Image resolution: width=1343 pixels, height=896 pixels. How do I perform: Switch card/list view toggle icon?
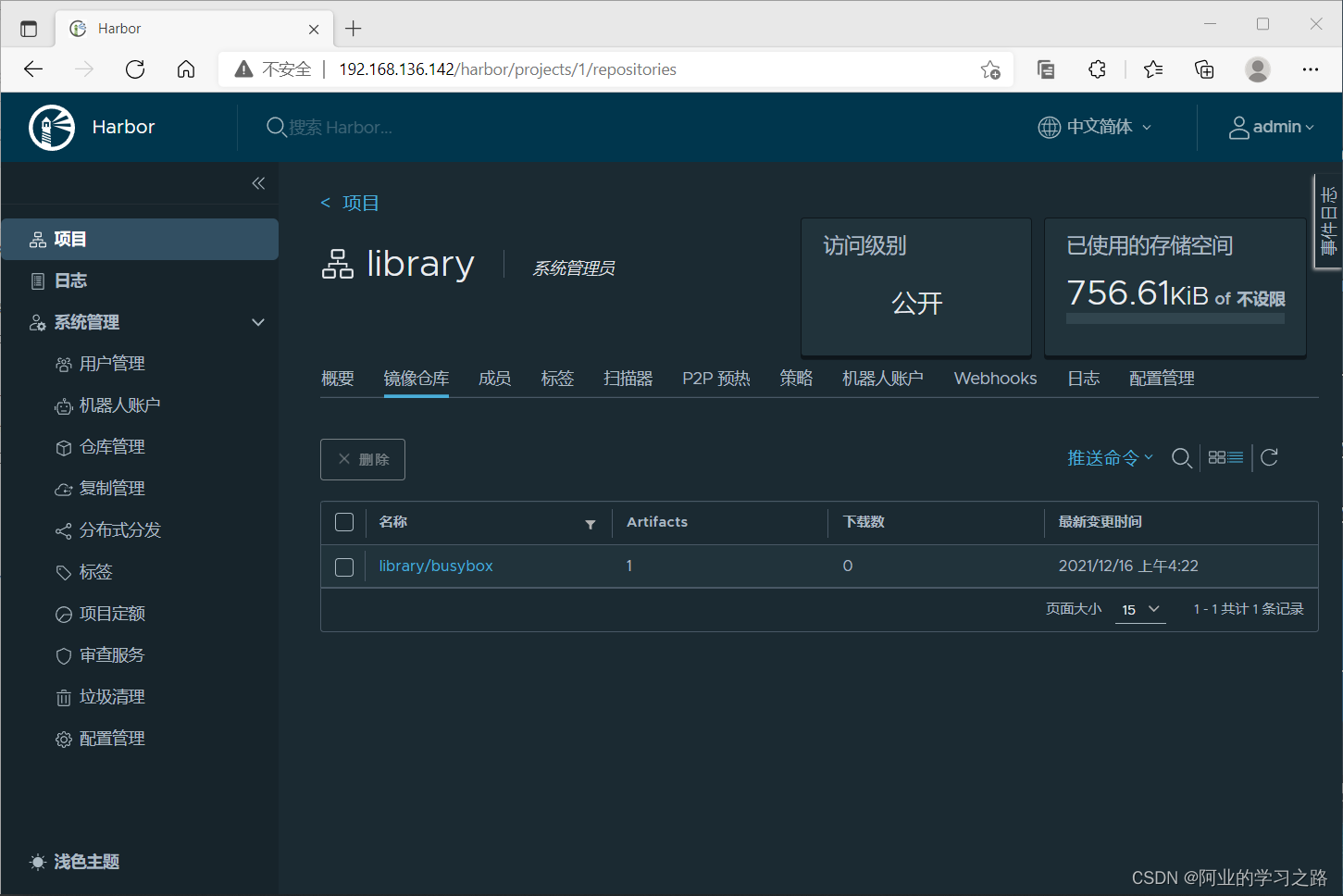coord(1225,458)
